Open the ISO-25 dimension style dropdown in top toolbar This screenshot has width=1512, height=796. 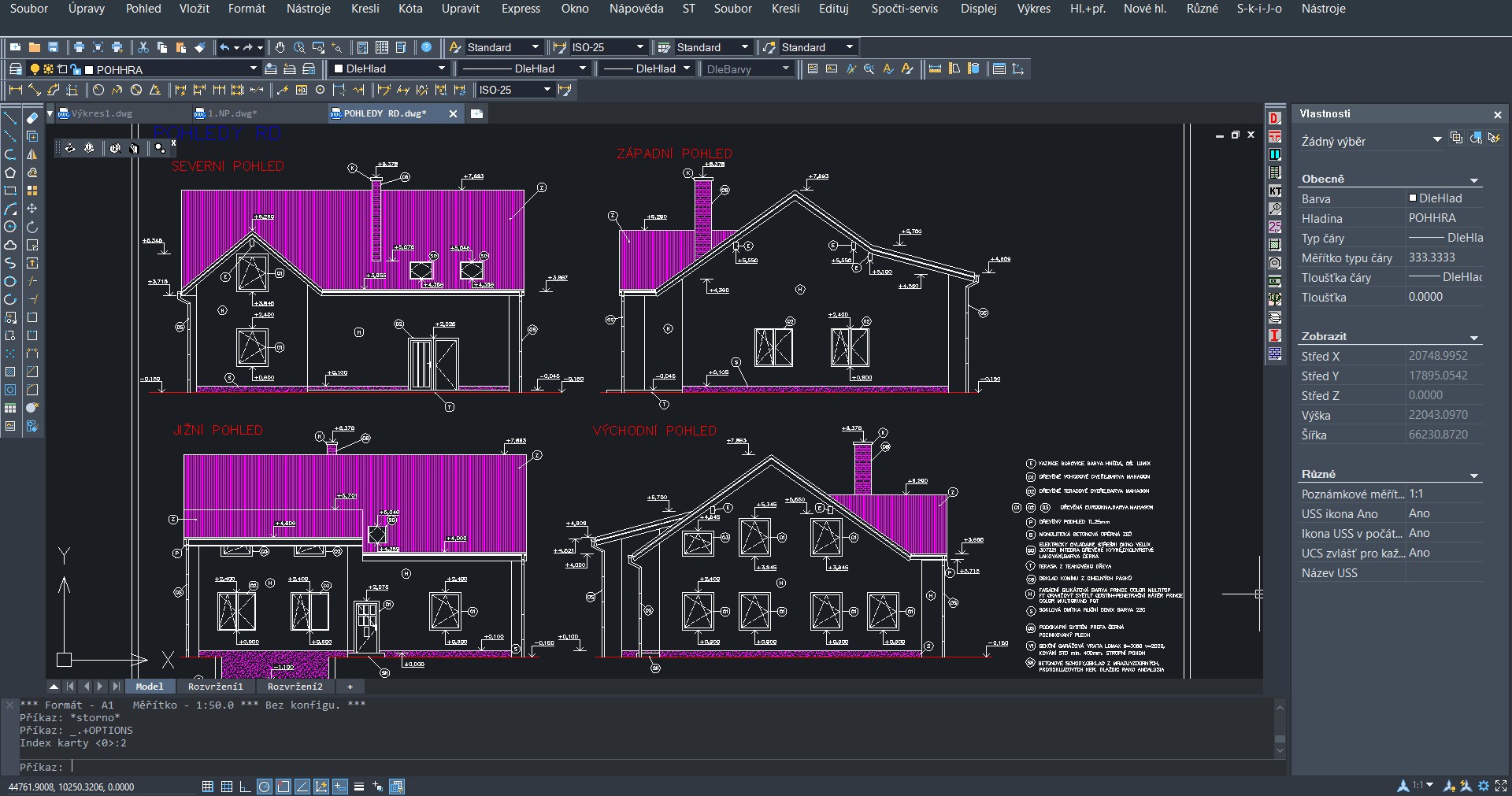pos(640,47)
